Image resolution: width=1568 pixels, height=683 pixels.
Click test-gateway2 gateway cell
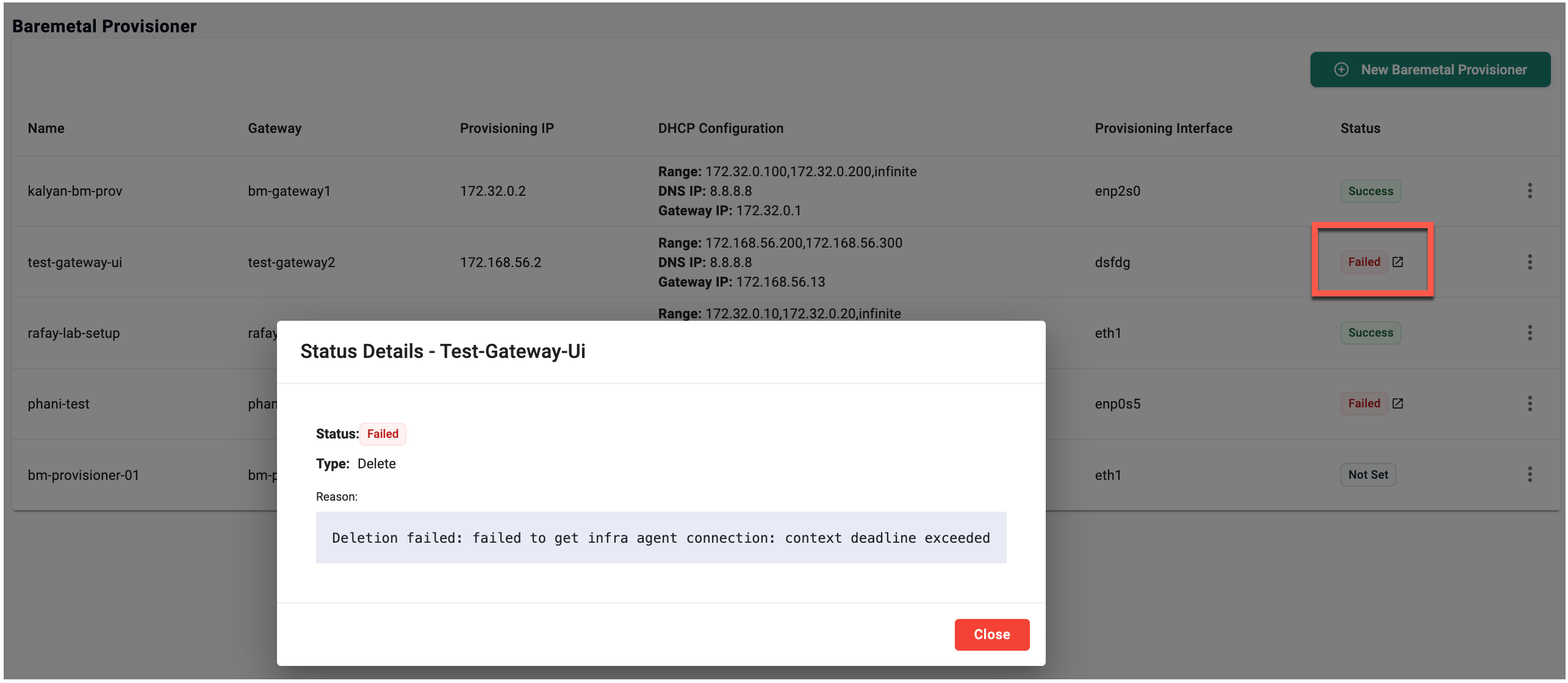pos(291,262)
